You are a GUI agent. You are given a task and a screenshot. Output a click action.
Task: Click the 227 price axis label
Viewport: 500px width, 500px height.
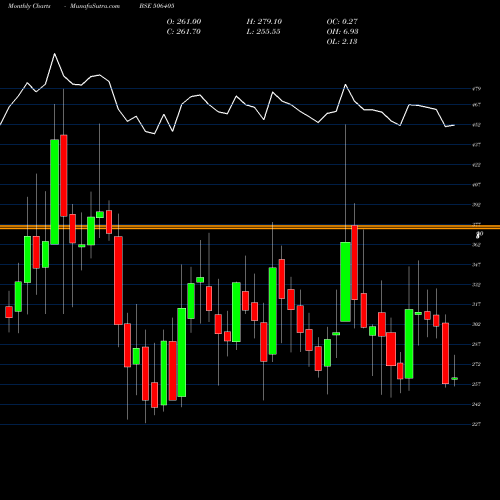coord(477,424)
